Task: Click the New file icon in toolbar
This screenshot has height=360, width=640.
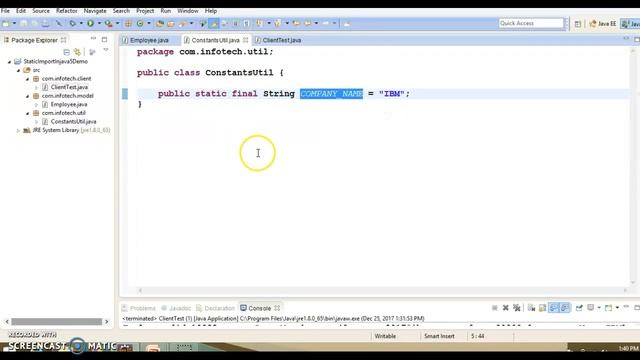Action: point(6,24)
